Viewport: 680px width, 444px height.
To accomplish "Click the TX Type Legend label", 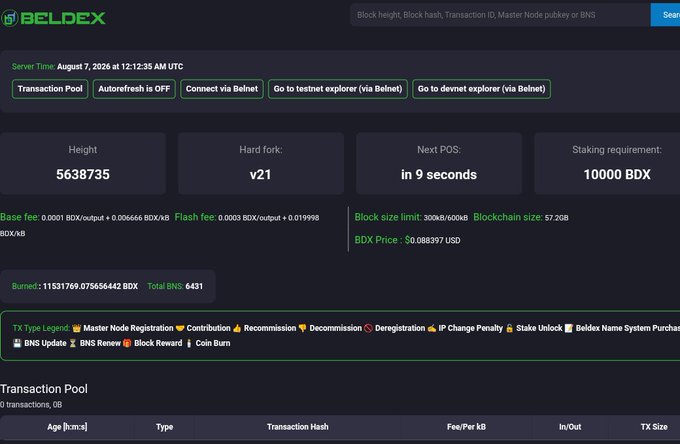I will click(x=41, y=328).
